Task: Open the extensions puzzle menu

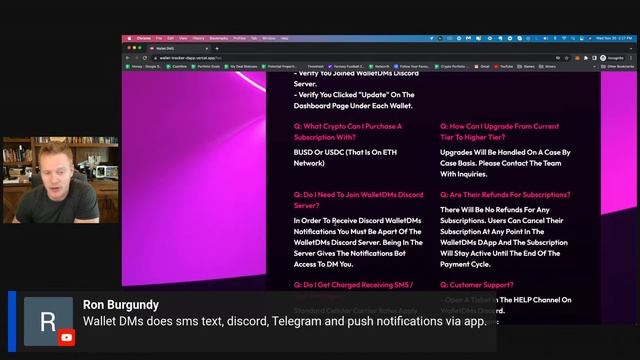Action: [x=586, y=58]
